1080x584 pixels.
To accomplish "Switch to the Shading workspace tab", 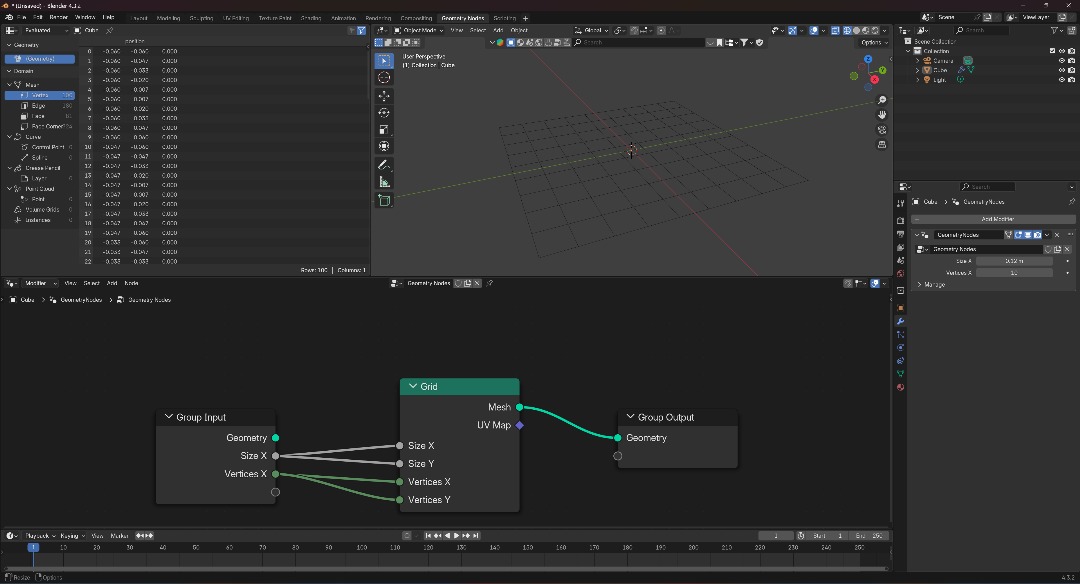I will coord(311,18).
